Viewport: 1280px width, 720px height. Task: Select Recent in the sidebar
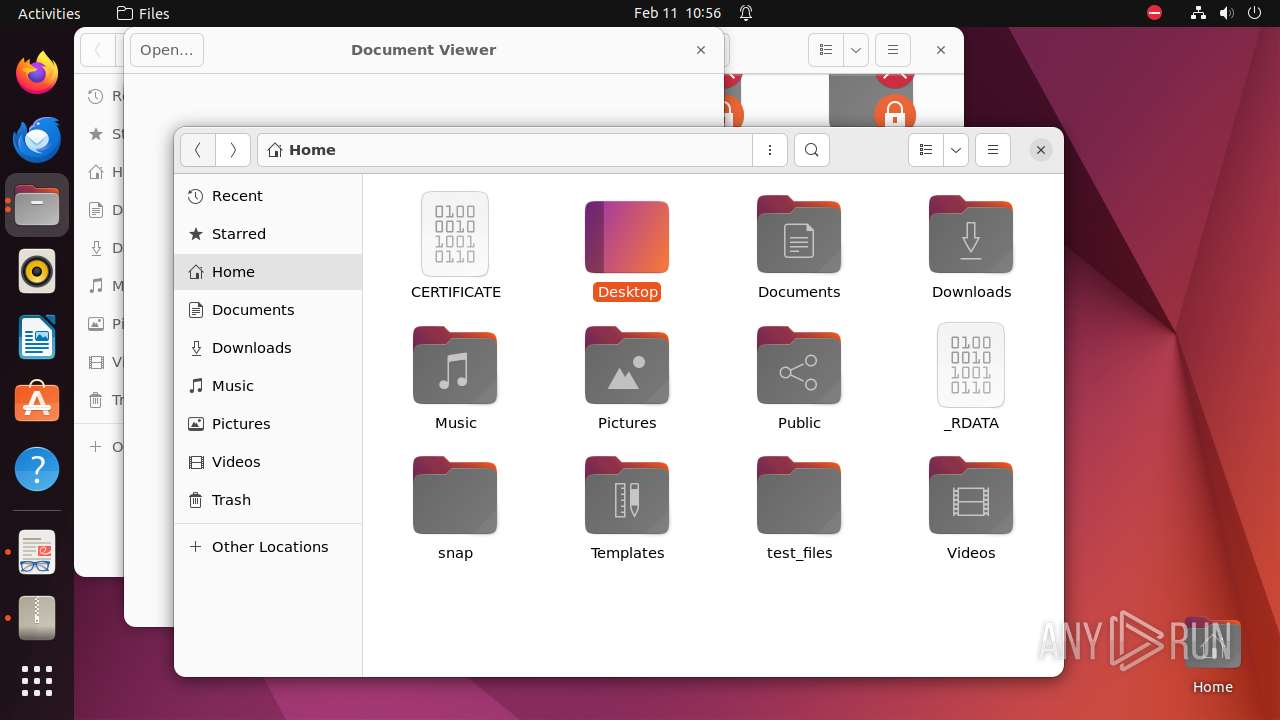[x=268, y=196]
